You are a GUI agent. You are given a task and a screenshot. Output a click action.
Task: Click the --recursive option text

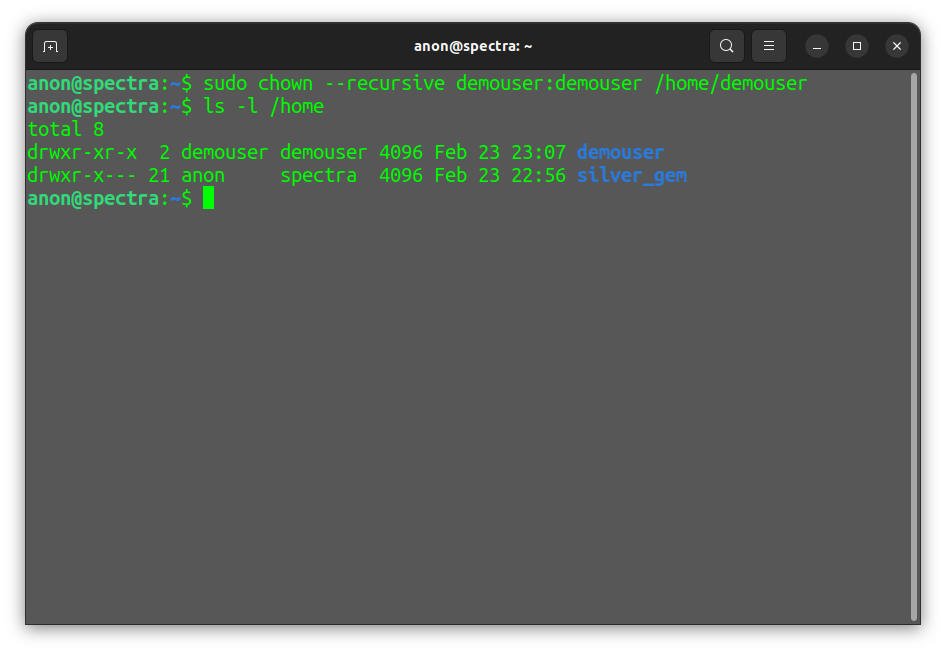(385, 83)
